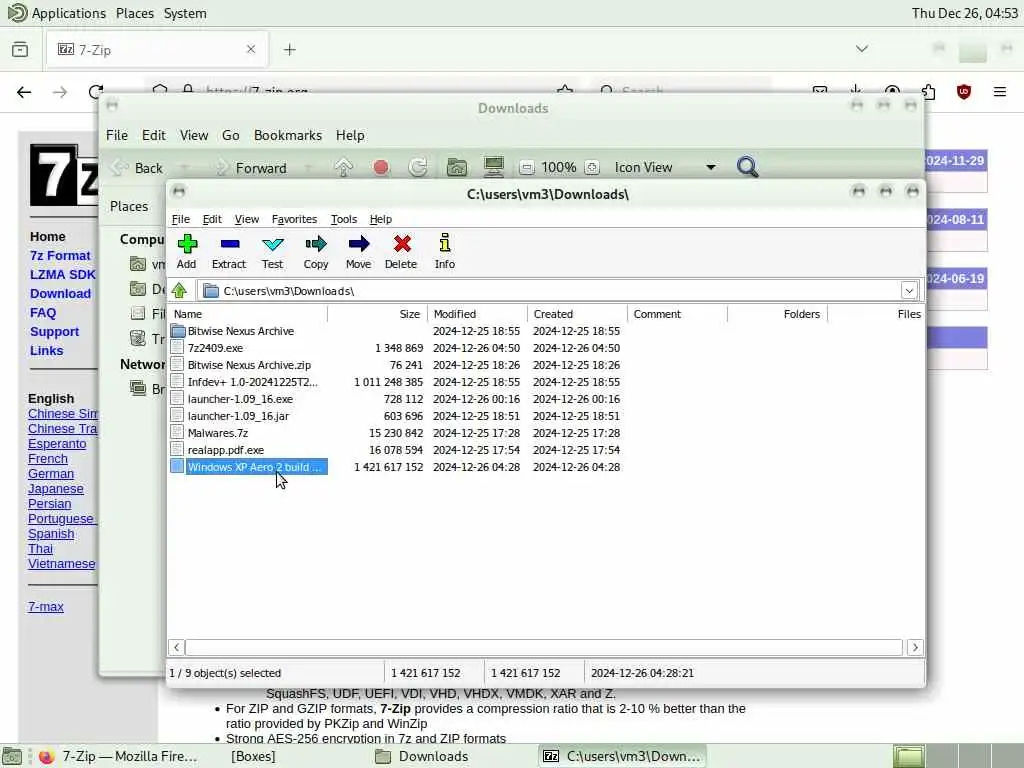Viewport: 1024px width, 768px height.
Task: Select the launcher-1.09_16.exe file
Action: 240,399
